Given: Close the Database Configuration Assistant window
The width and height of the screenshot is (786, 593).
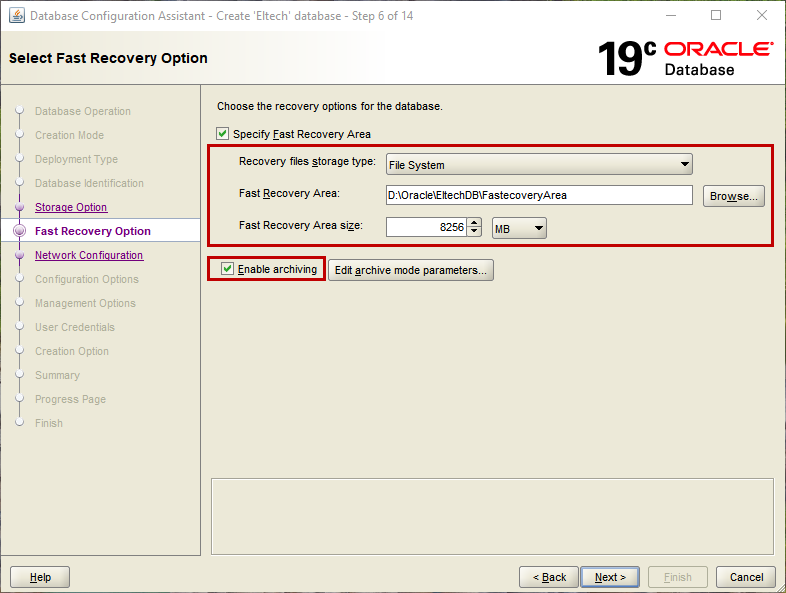Looking at the screenshot, I should pyautogui.click(x=761, y=16).
